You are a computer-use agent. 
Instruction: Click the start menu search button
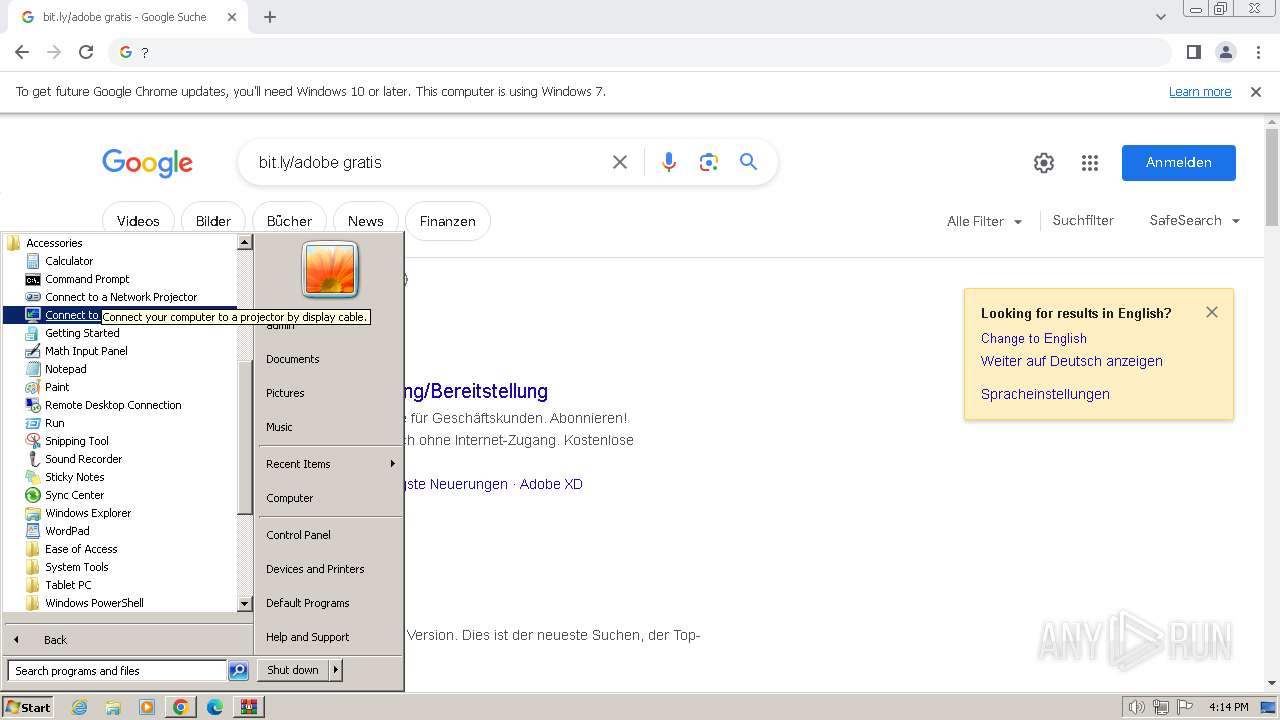238,671
